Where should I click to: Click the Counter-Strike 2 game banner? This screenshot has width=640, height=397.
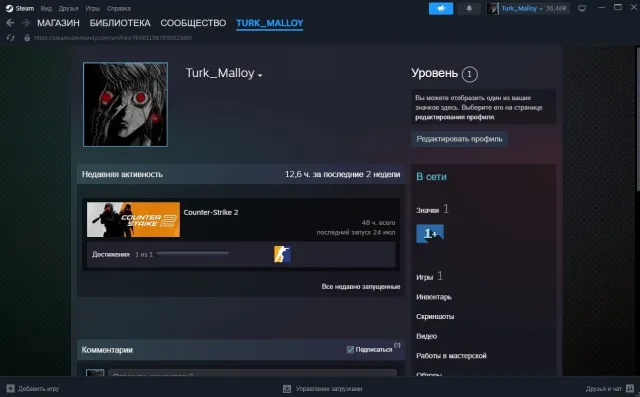(x=133, y=220)
